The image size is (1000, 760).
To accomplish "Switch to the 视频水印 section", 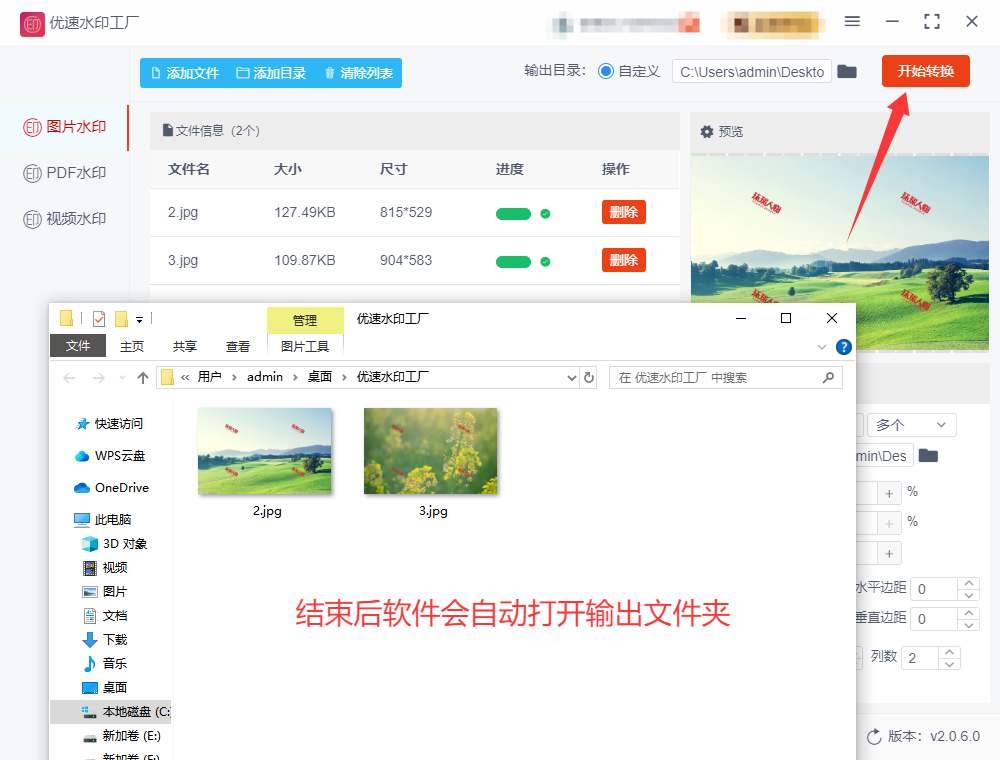I will coord(64,219).
